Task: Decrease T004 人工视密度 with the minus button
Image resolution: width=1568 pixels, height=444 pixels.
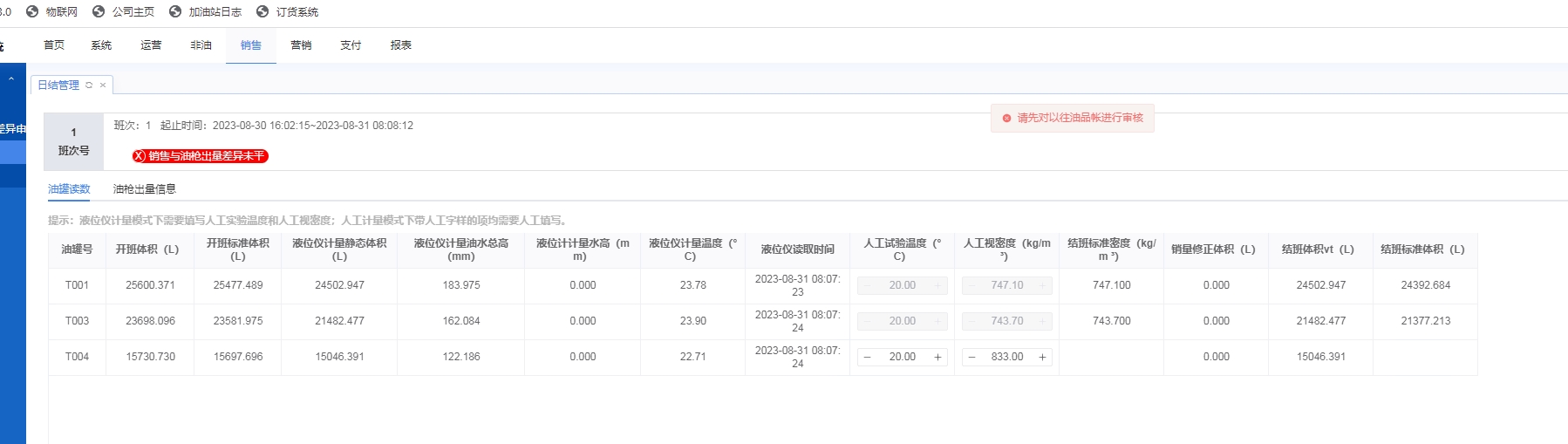Action: tap(971, 357)
